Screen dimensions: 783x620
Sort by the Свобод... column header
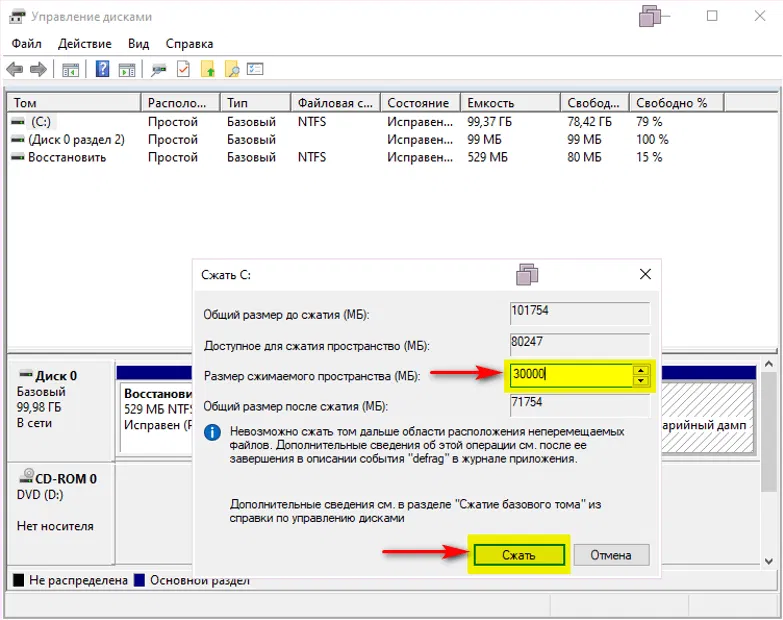[595, 103]
